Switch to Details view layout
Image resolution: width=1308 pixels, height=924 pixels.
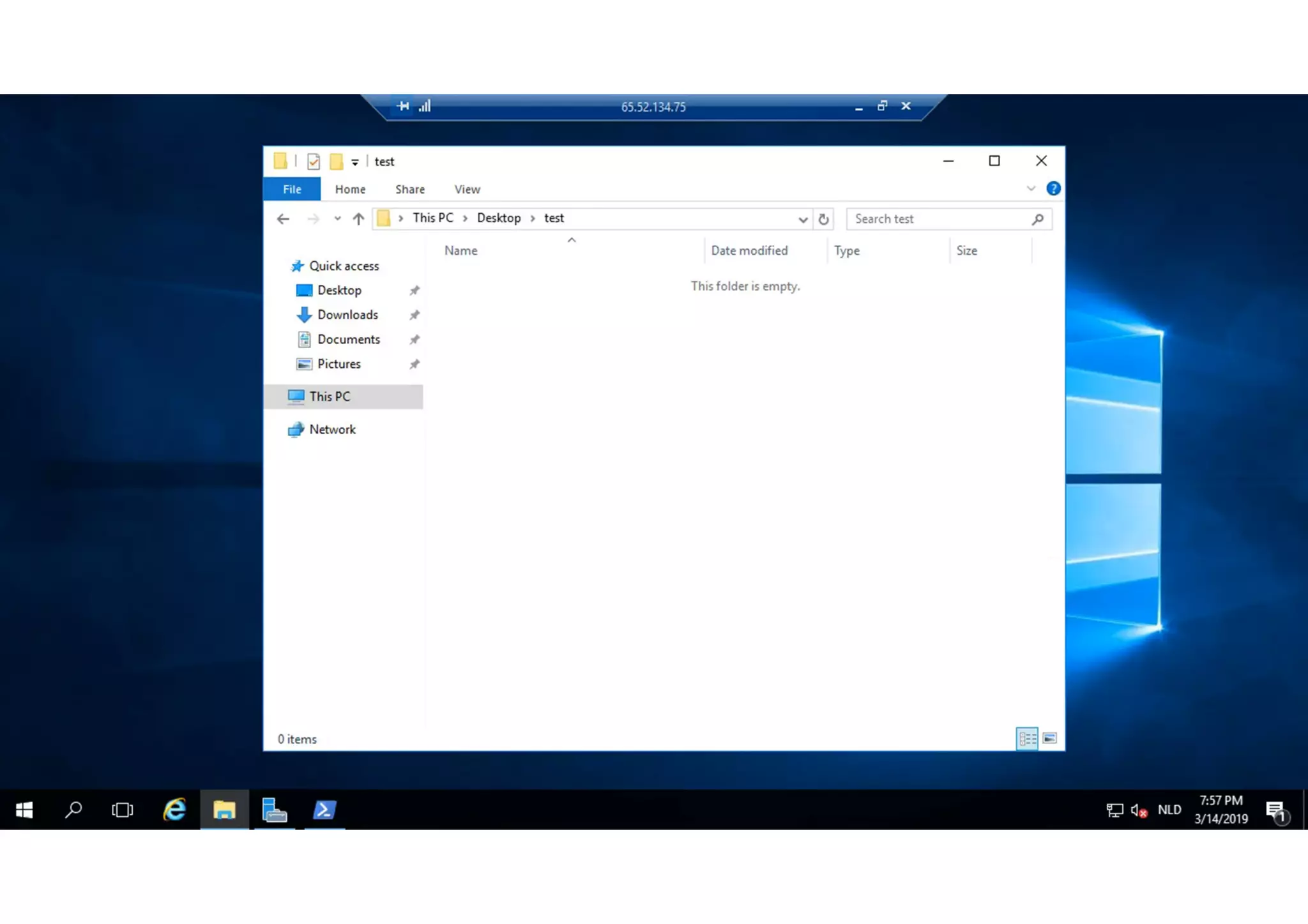pyautogui.click(x=1026, y=739)
